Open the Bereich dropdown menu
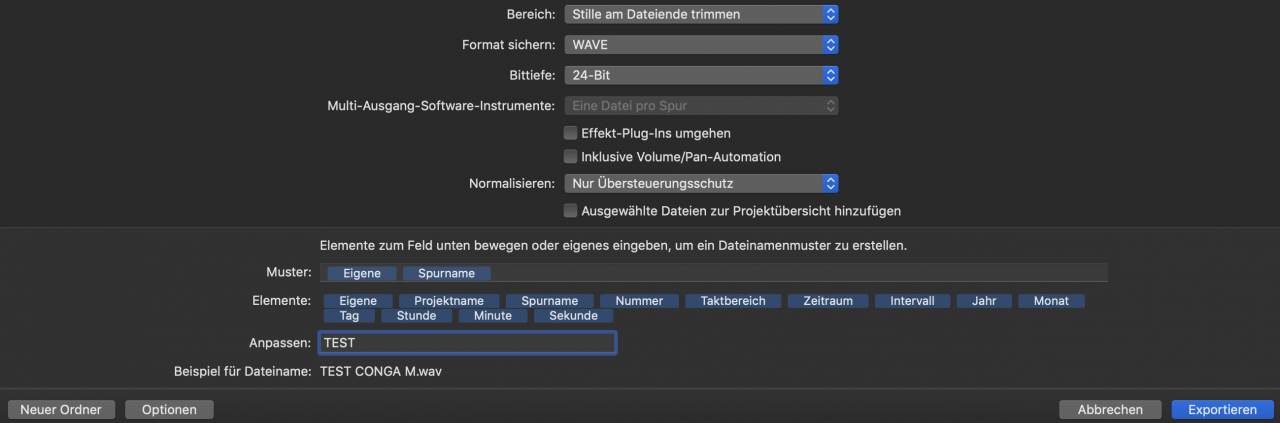 point(701,14)
